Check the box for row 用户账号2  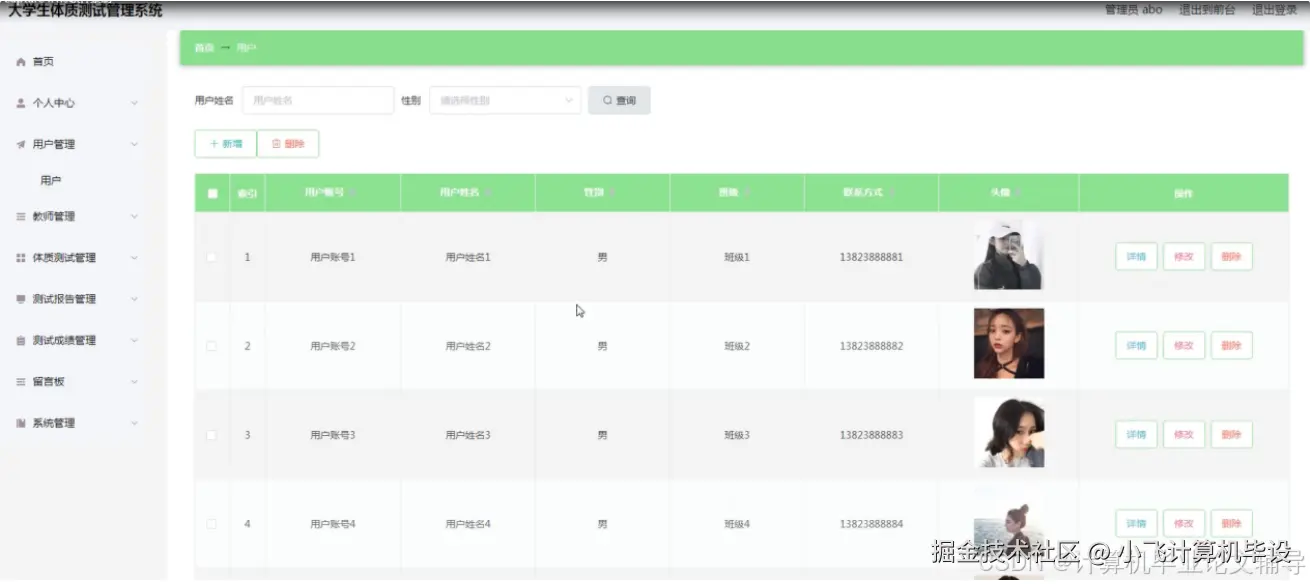[x=211, y=346]
